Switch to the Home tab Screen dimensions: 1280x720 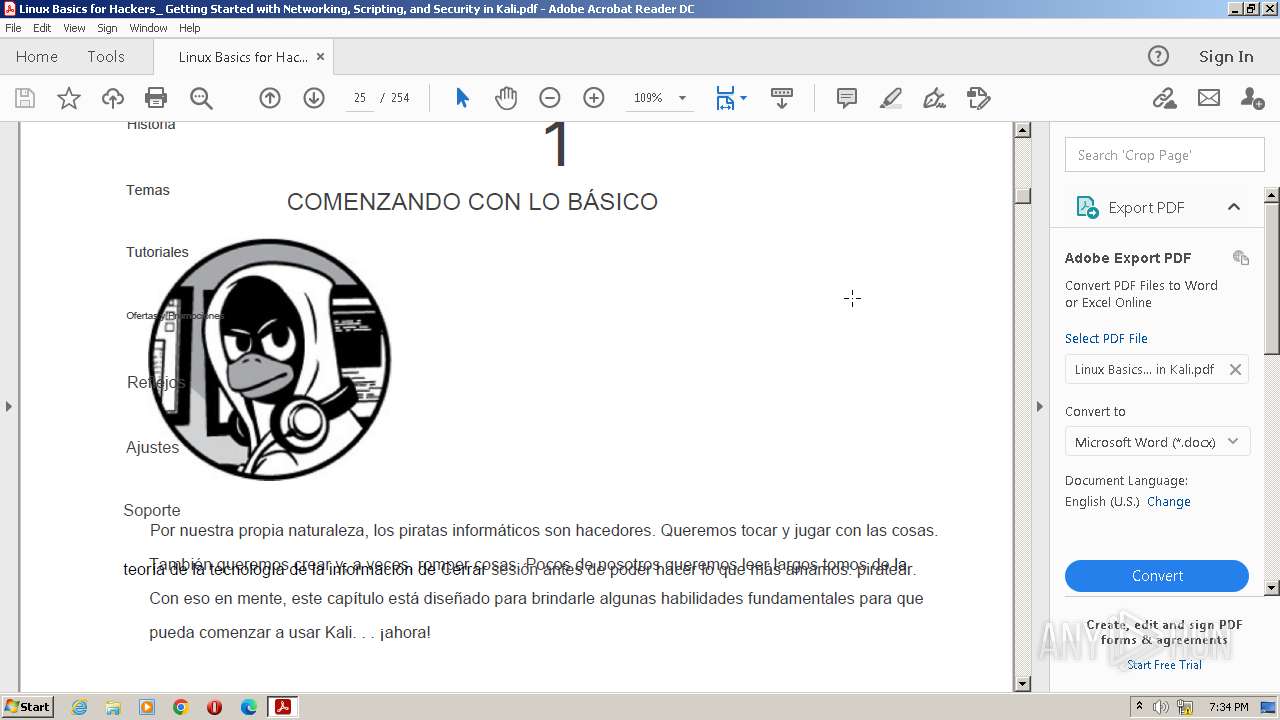click(37, 57)
